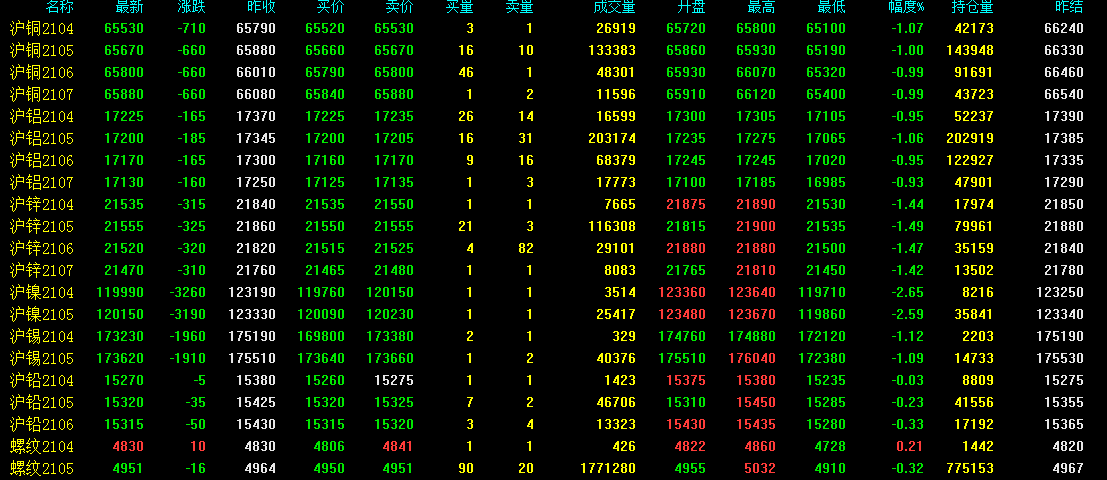Select contract 沪铅2105
Screen dimensions: 1107x480
pos(42,402)
